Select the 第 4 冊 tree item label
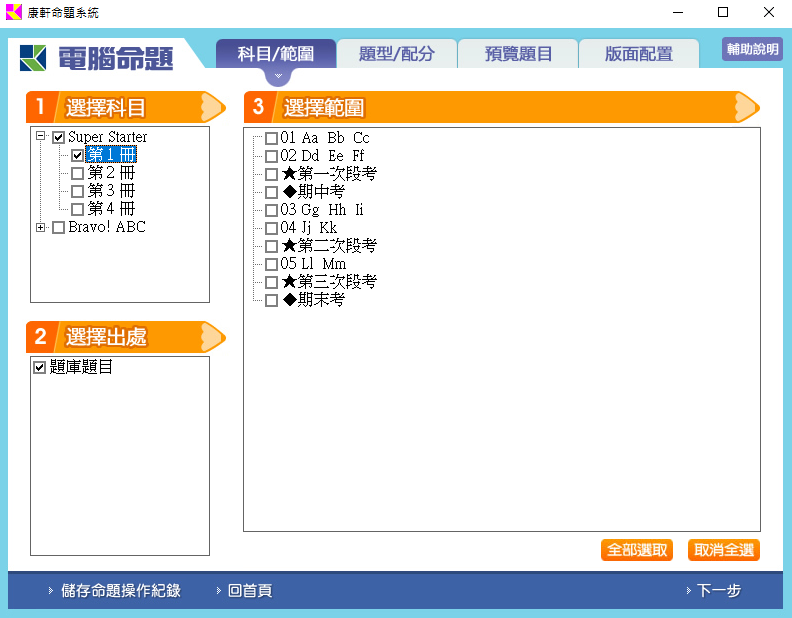Viewport: 792px width, 618px height. (111, 209)
